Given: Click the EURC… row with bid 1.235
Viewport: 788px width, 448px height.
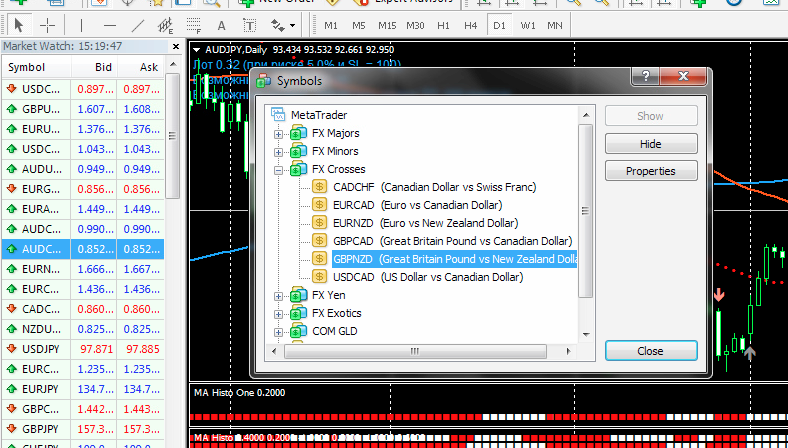Looking at the screenshot, I should [x=83, y=369].
